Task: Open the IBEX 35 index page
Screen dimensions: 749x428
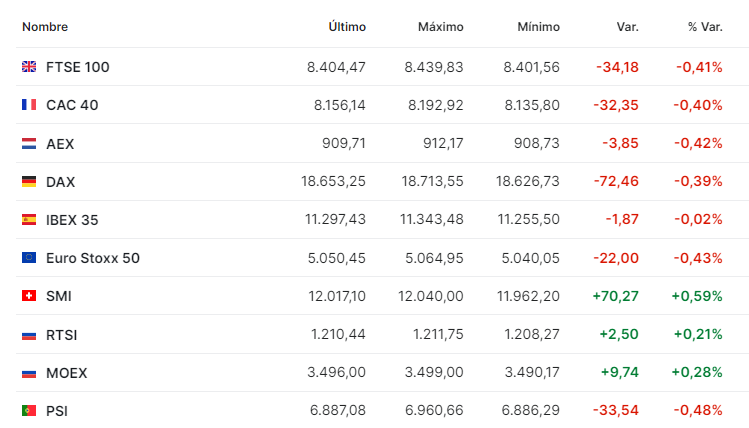Action: [x=72, y=220]
